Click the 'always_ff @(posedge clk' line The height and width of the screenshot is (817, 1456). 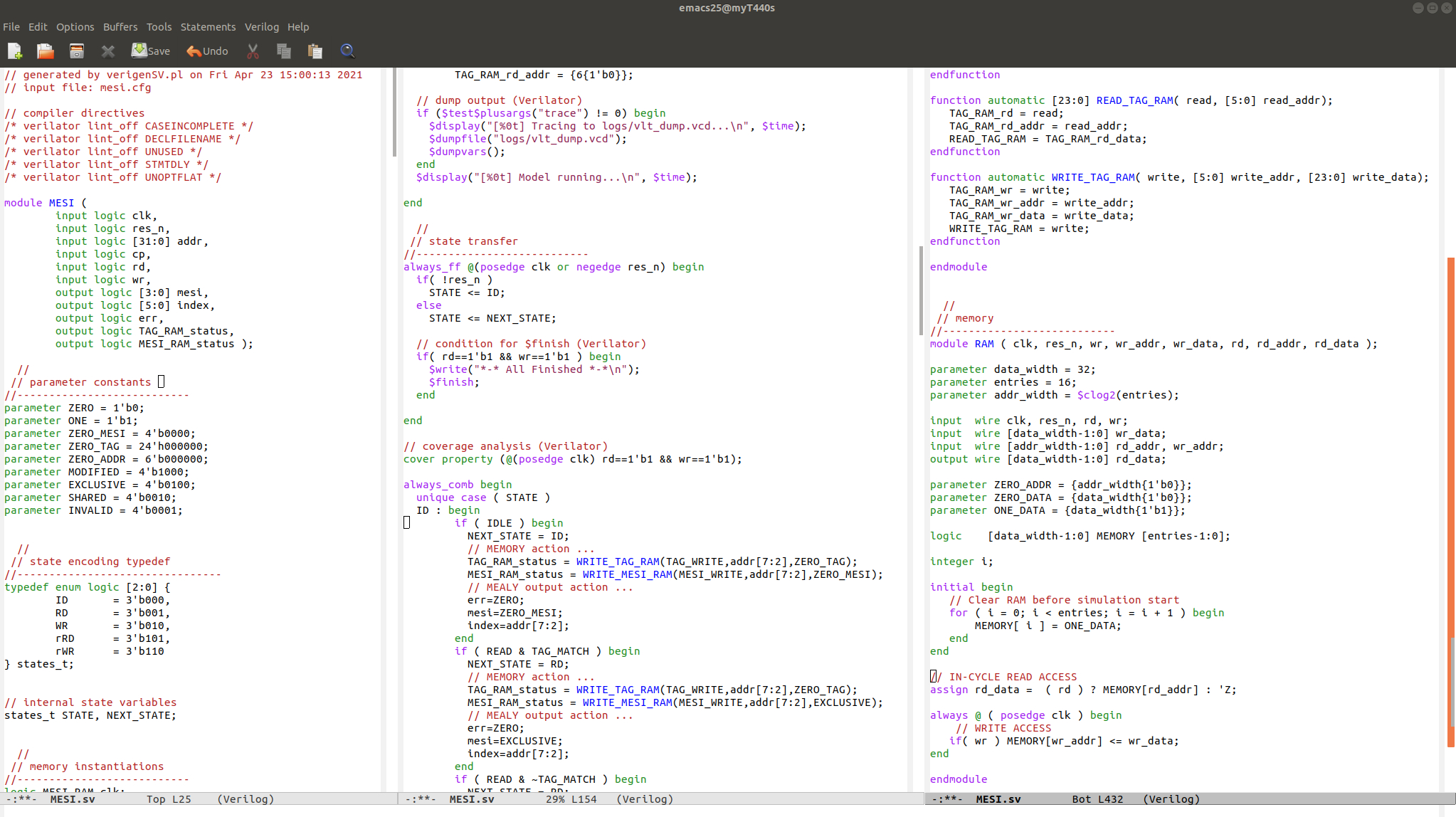[x=554, y=267]
